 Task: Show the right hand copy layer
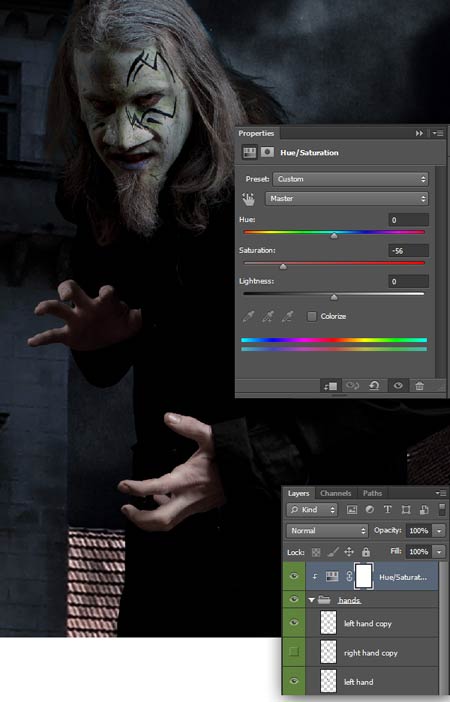pos(294,652)
